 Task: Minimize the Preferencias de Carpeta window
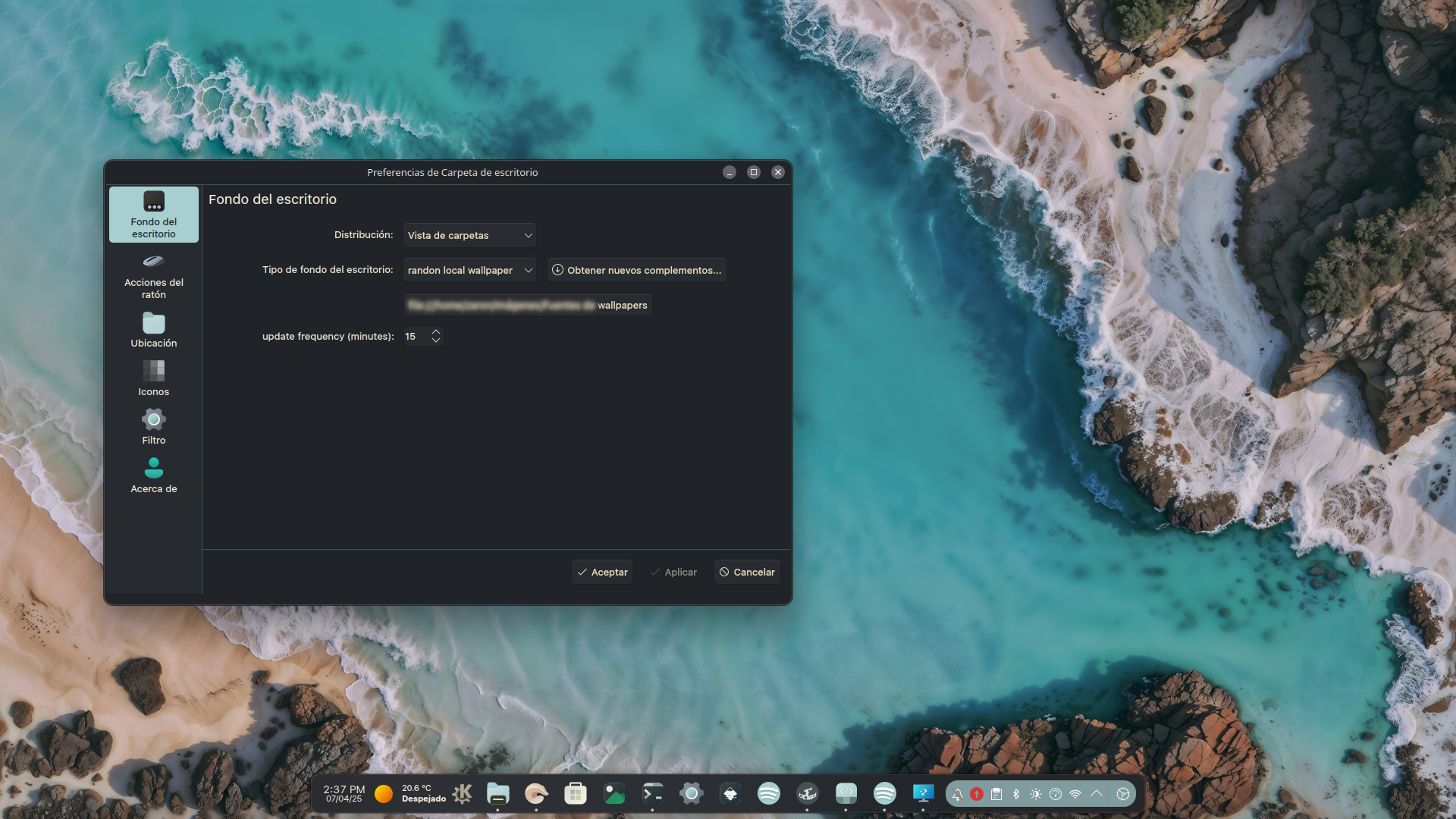pyautogui.click(x=730, y=172)
